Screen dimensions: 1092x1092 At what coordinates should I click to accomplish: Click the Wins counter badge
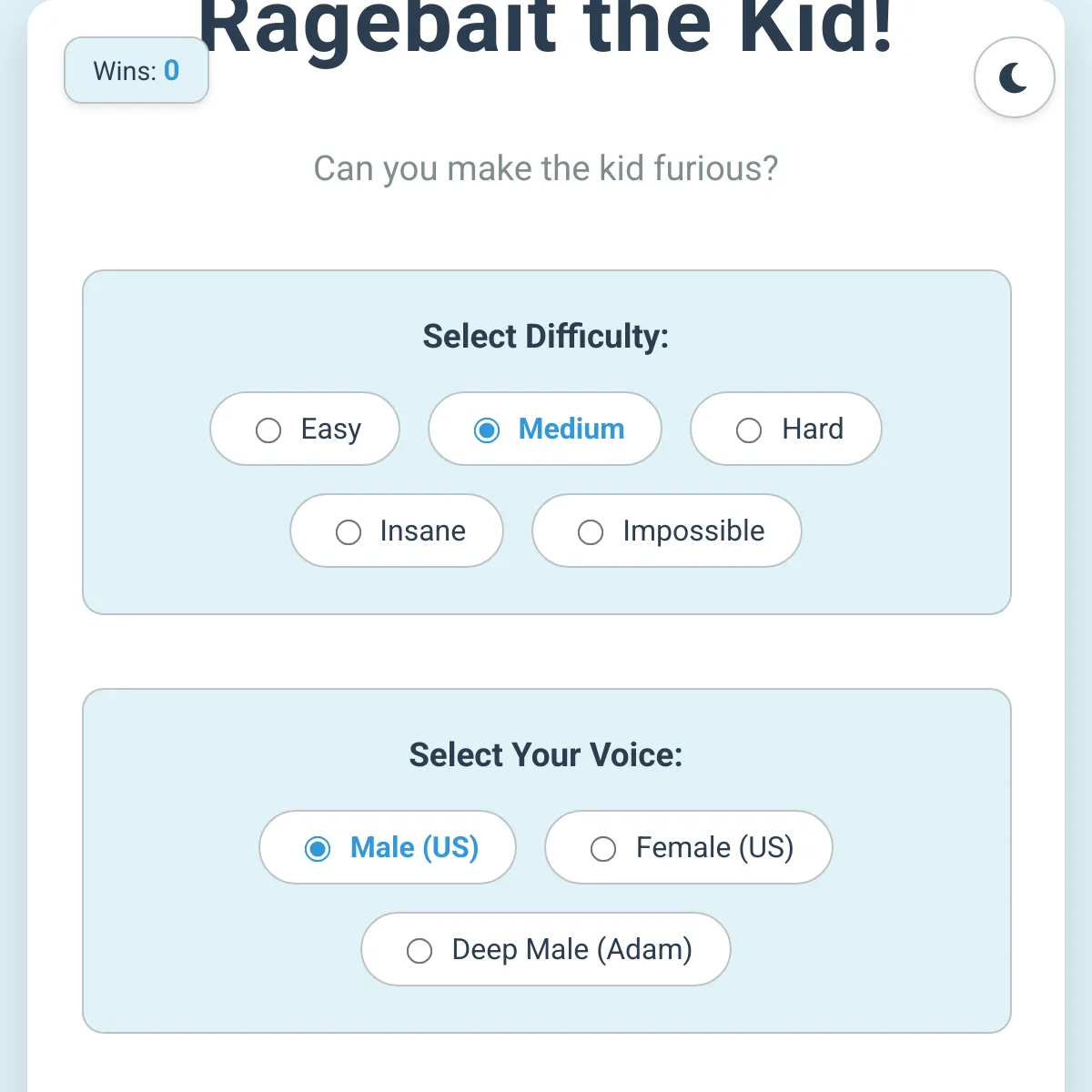click(136, 70)
